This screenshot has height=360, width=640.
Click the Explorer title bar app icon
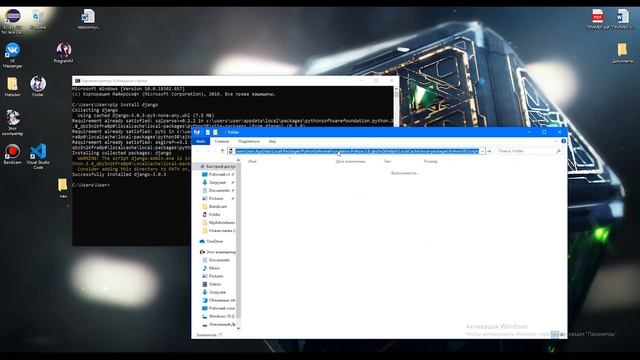click(x=197, y=132)
